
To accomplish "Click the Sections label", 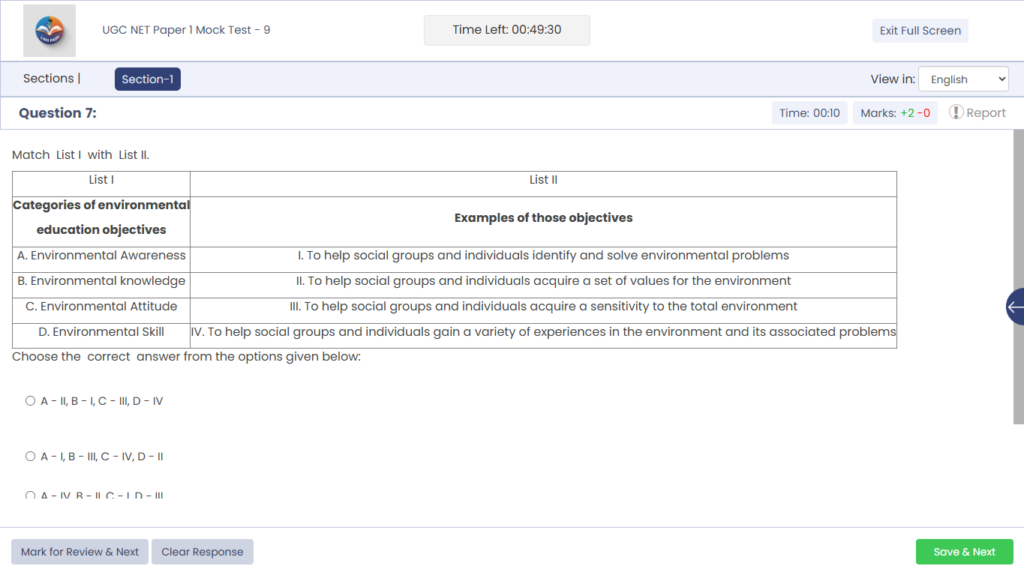I will 51,79.
